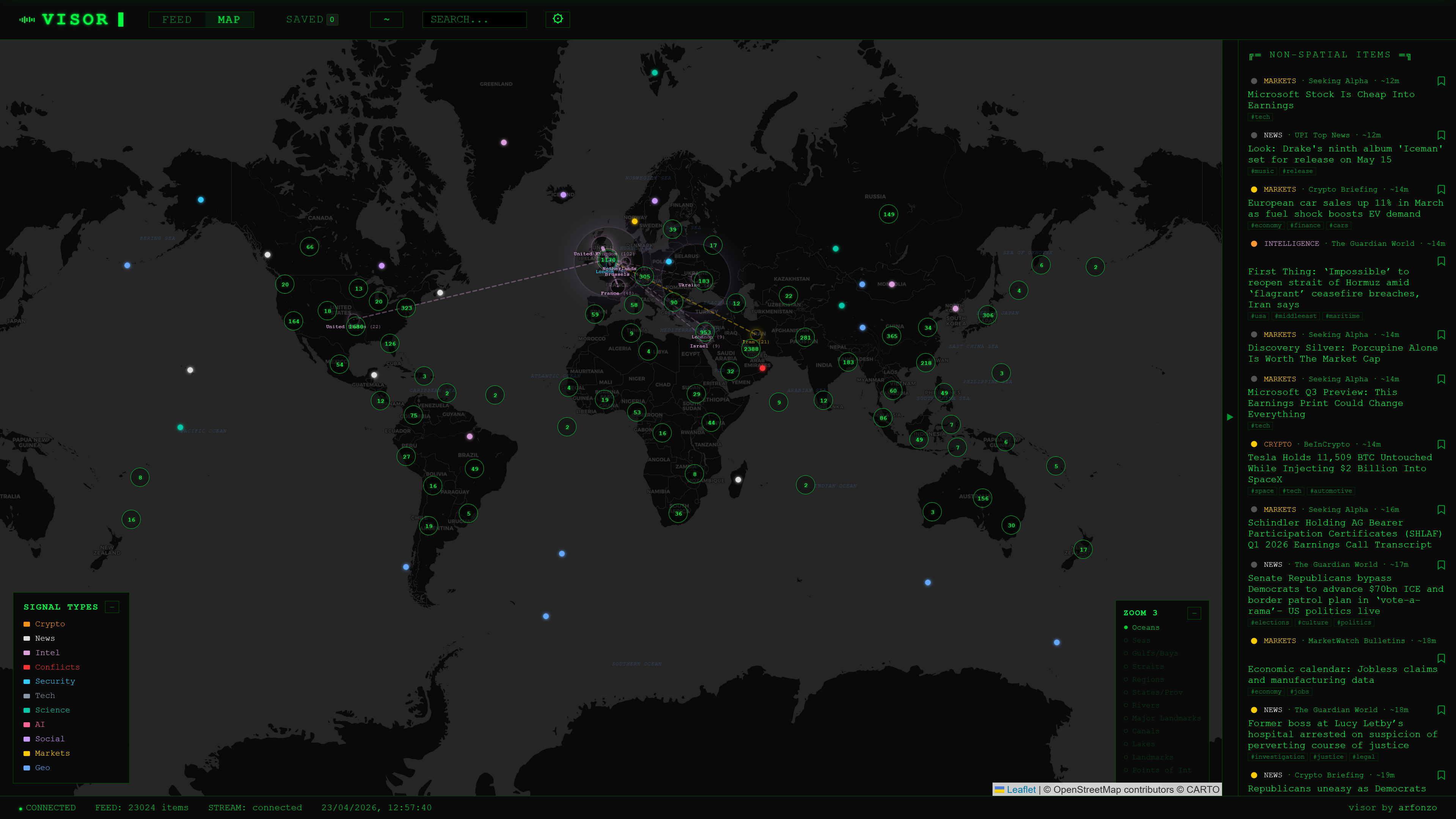Click the VISOR waveform logo icon
The height and width of the screenshot is (819, 1456).
point(27,20)
